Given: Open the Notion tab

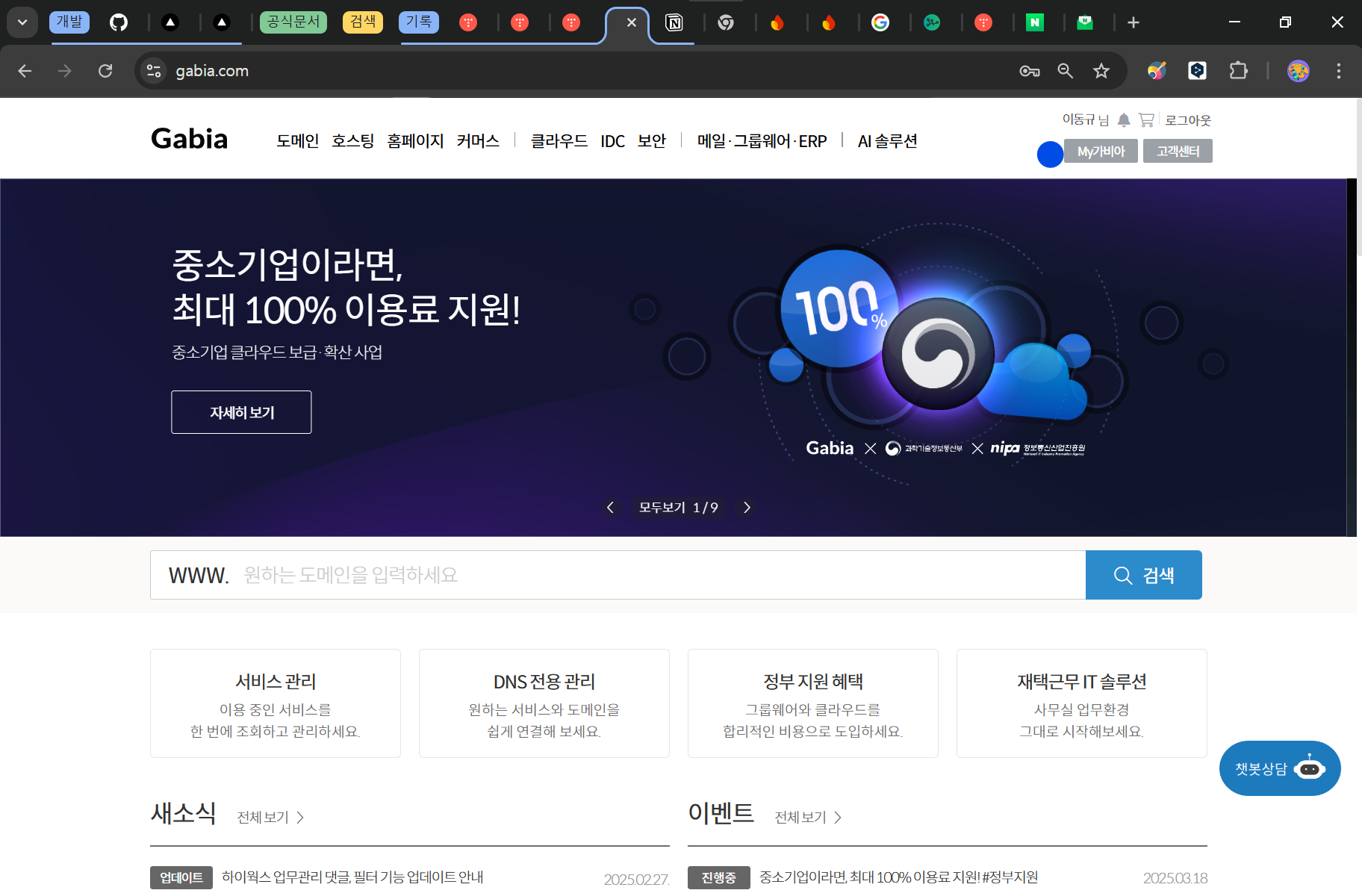Looking at the screenshot, I should tap(674, 22).
